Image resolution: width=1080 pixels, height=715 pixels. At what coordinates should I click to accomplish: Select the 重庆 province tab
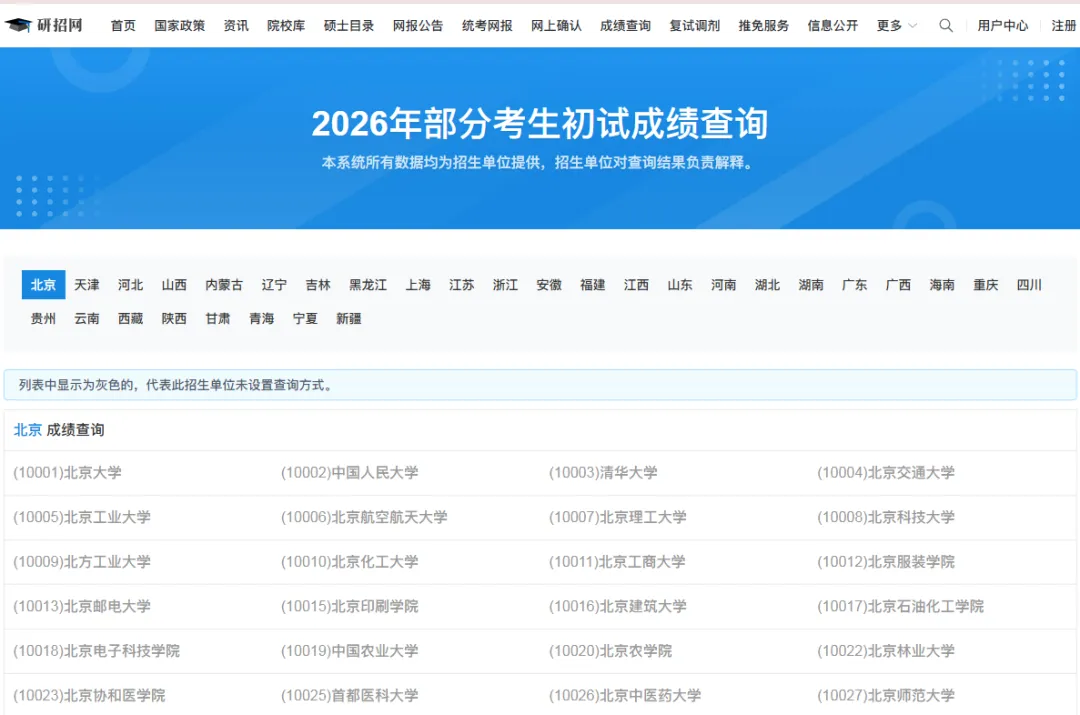click(x=986, y=284)
